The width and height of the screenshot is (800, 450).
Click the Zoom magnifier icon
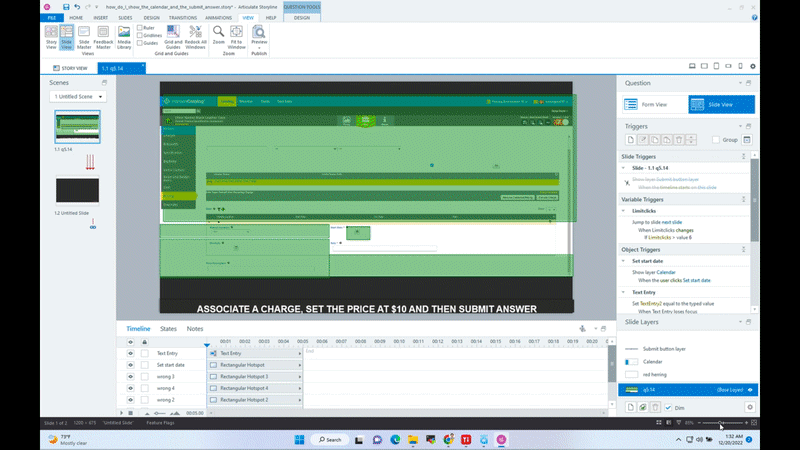pyautogui.click(x=218, y=33)
